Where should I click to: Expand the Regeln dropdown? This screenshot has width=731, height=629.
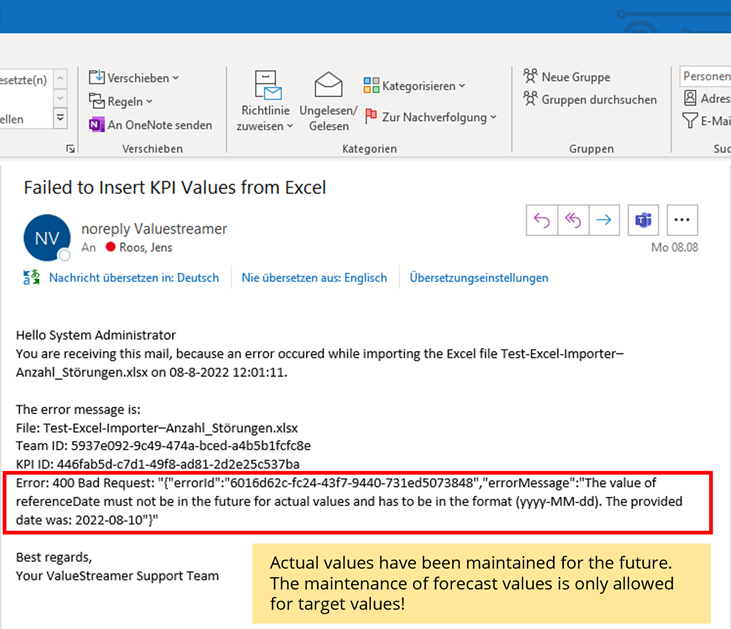click(122, 101)
